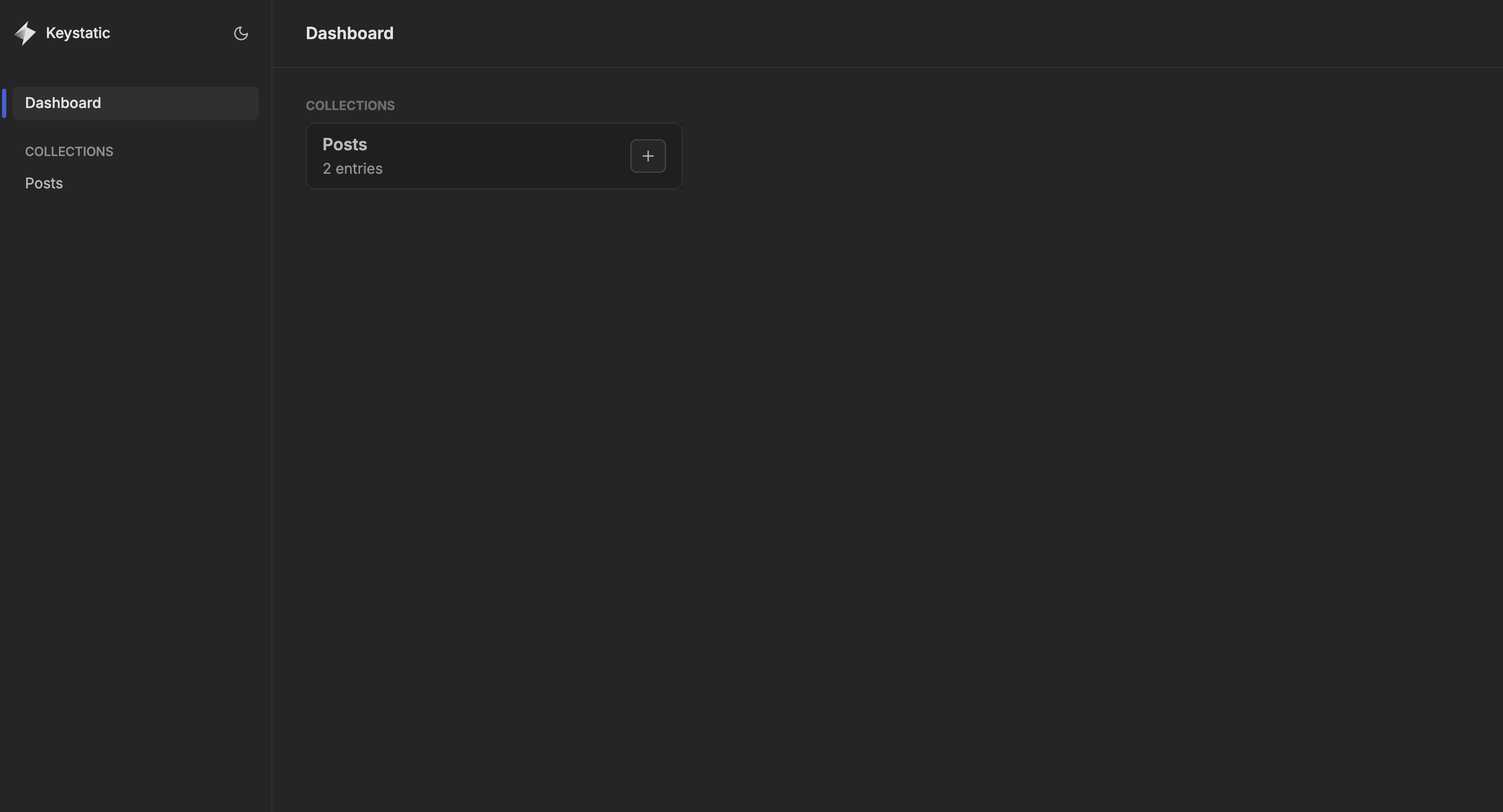Click the Keystatic brand name text
This screenshot has height=812, width=1503.
78,33
